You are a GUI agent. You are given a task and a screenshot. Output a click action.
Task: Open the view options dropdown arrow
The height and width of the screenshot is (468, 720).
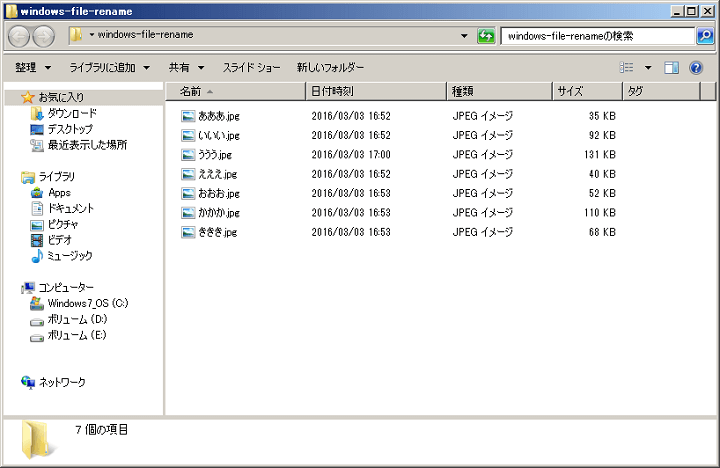648,68
